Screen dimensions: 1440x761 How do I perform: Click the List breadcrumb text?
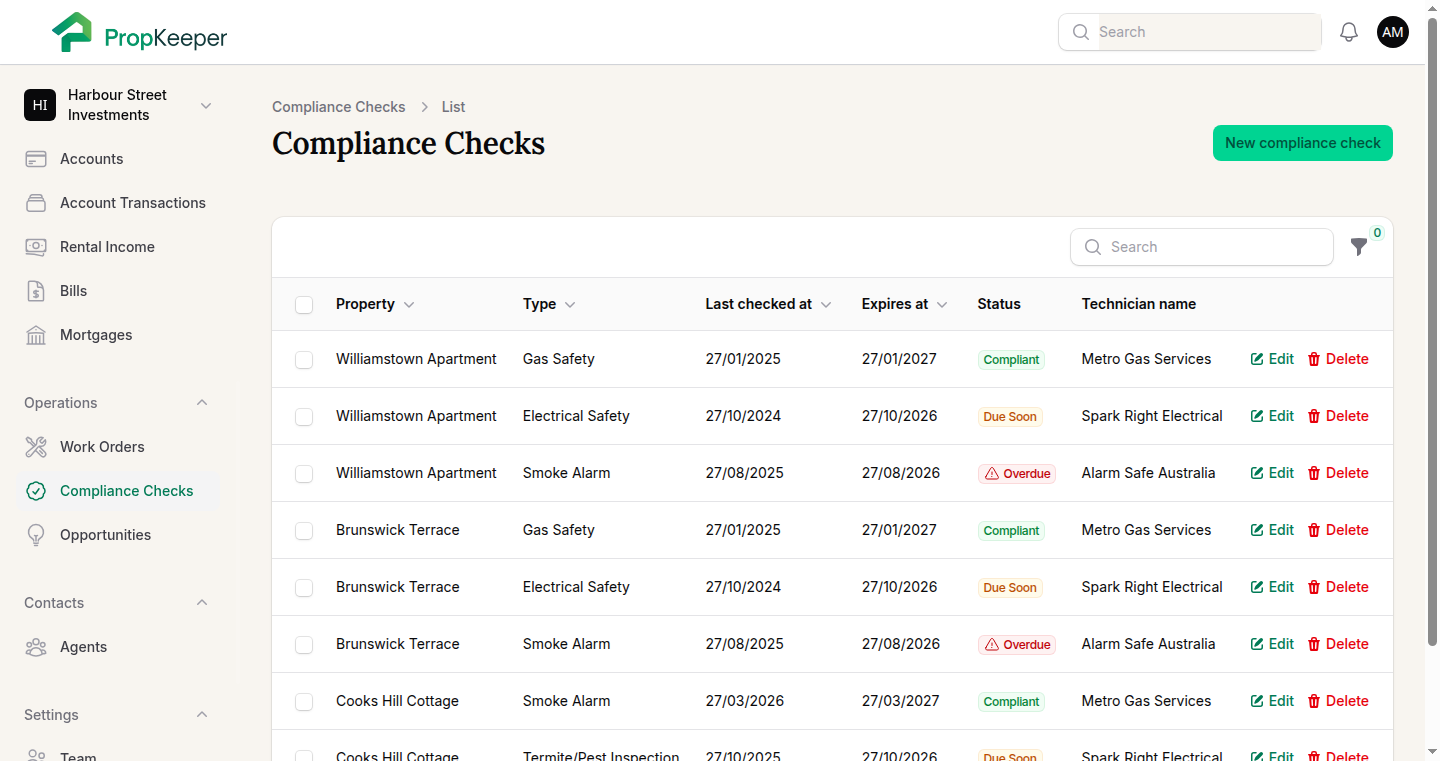[453, 107]
